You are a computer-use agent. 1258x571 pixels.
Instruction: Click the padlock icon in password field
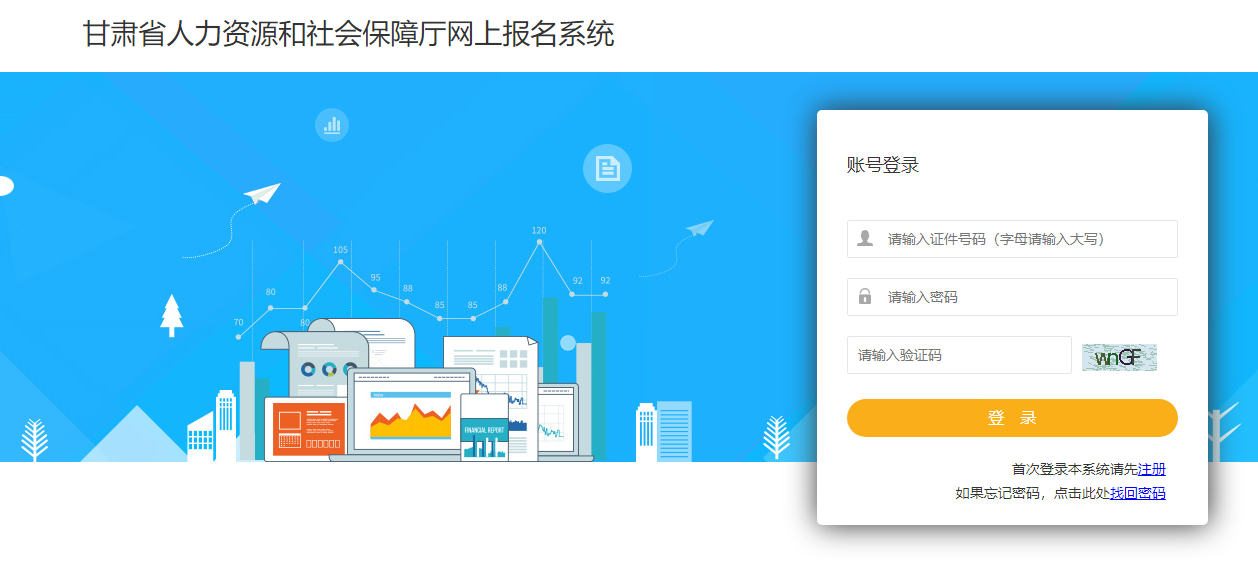click(865, 297)
